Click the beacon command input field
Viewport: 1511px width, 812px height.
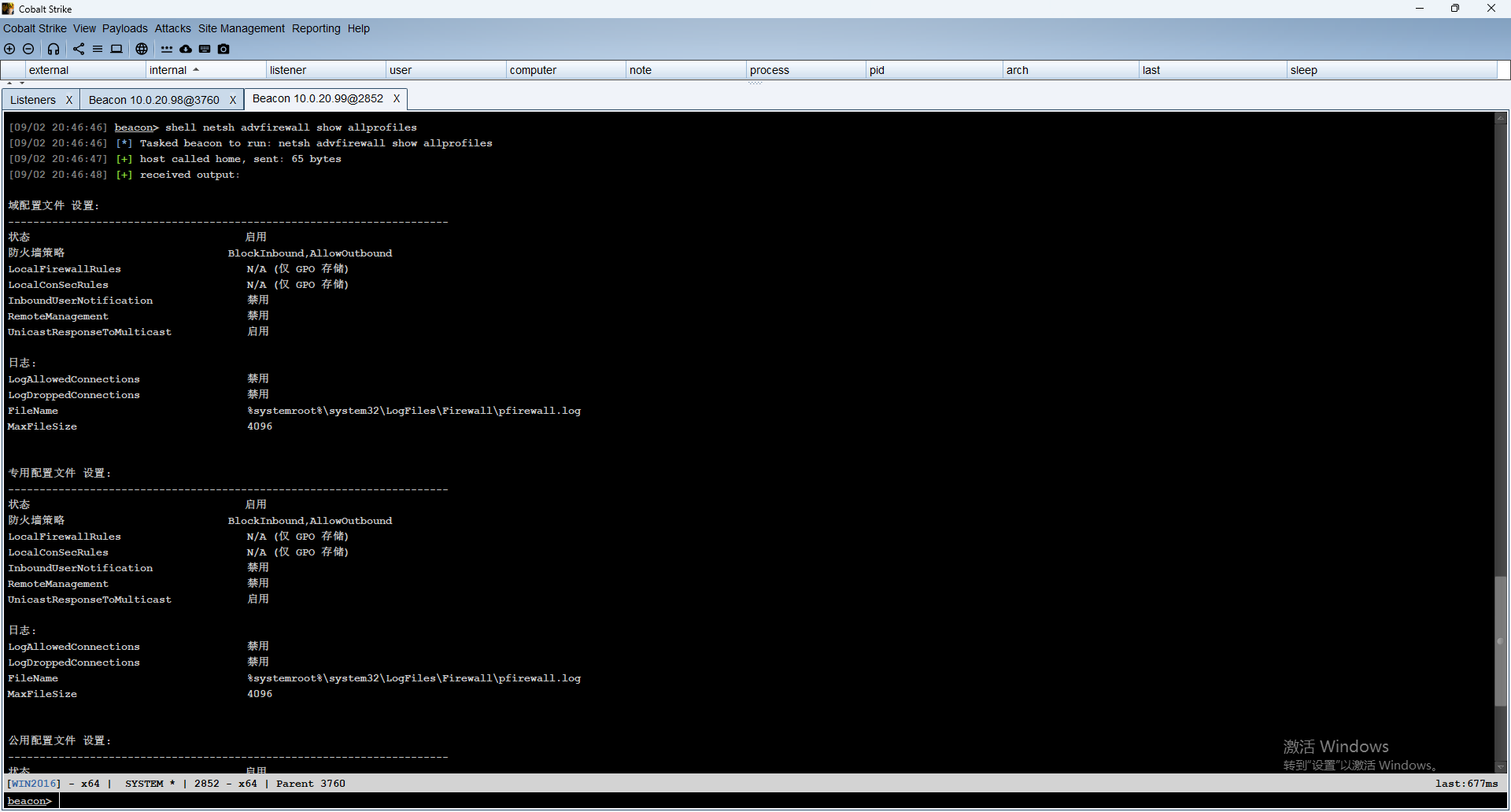[x=781, y=801]
